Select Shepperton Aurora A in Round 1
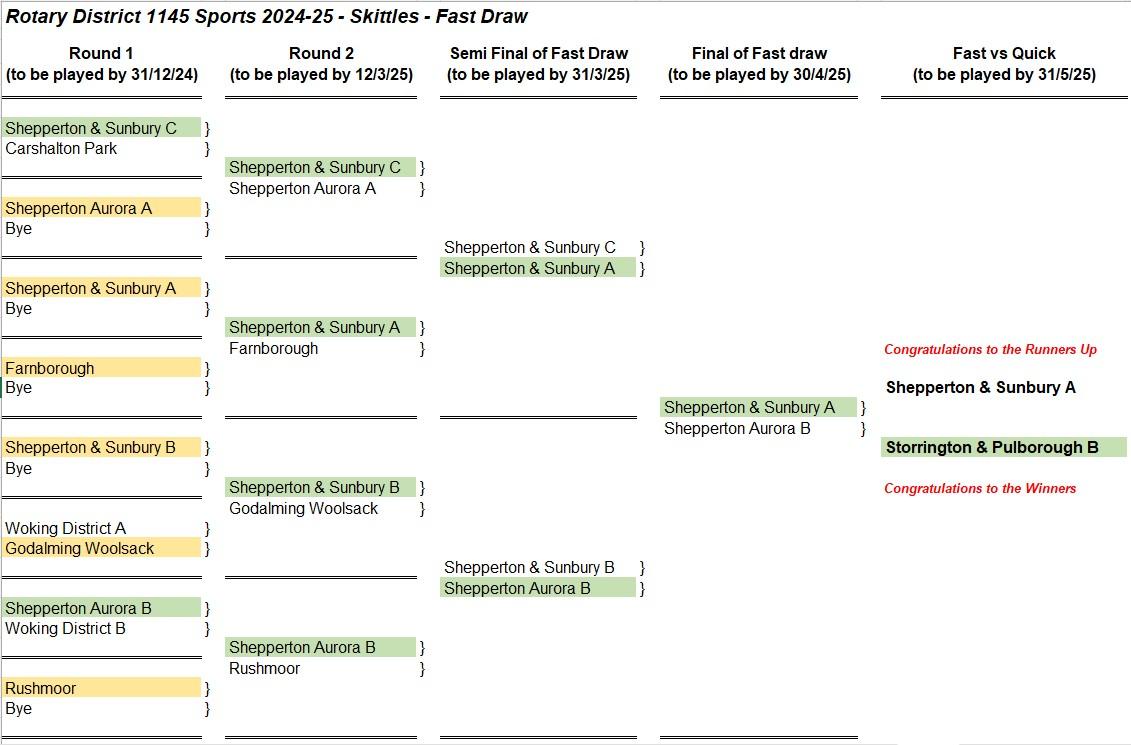The image size is (1131, 745). point(79,209)
